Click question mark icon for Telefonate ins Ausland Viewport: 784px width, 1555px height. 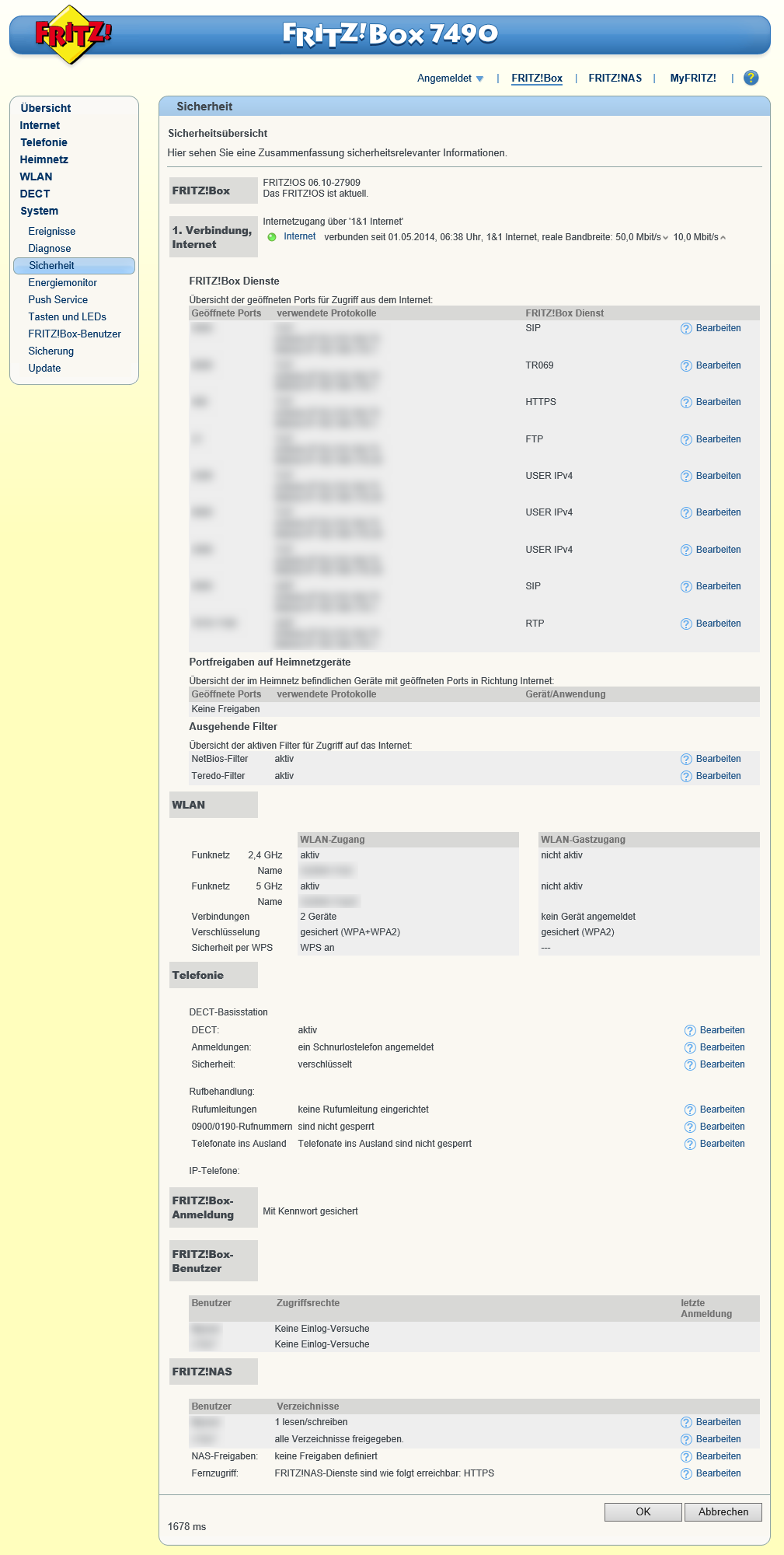click(x=690, y=1144)
